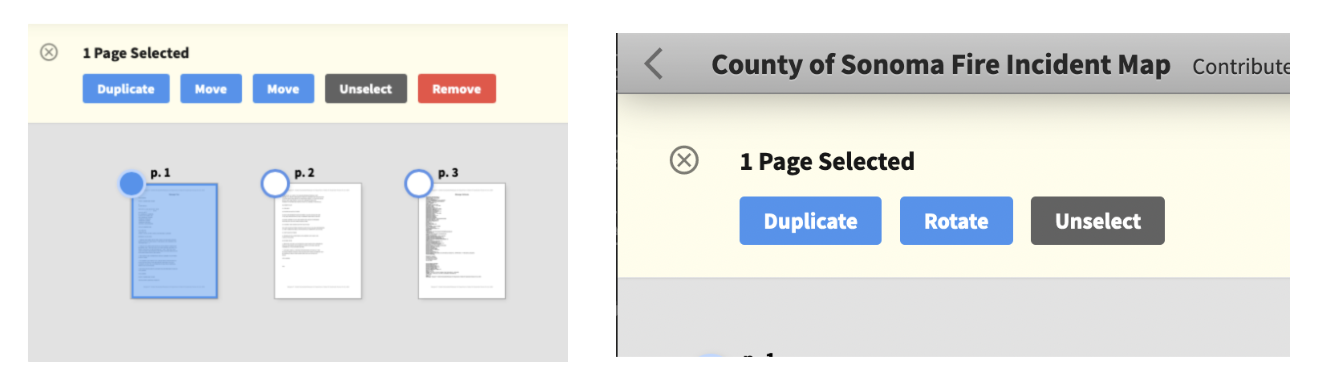
Task: Click the p. 2 page label
Action: (x=305, y=173)
